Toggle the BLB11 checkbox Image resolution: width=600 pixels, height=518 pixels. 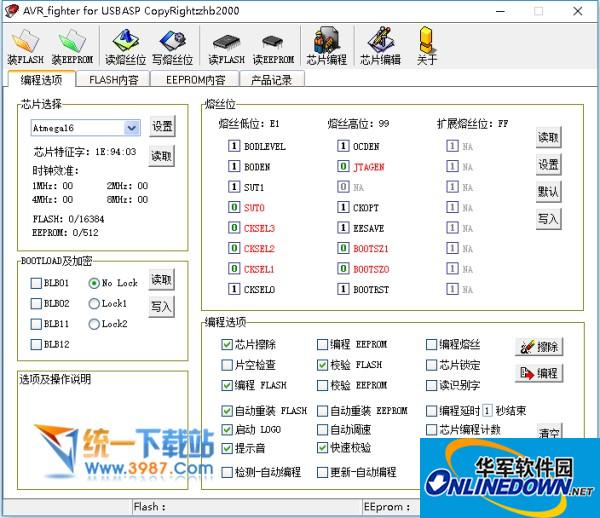point(36,324)
